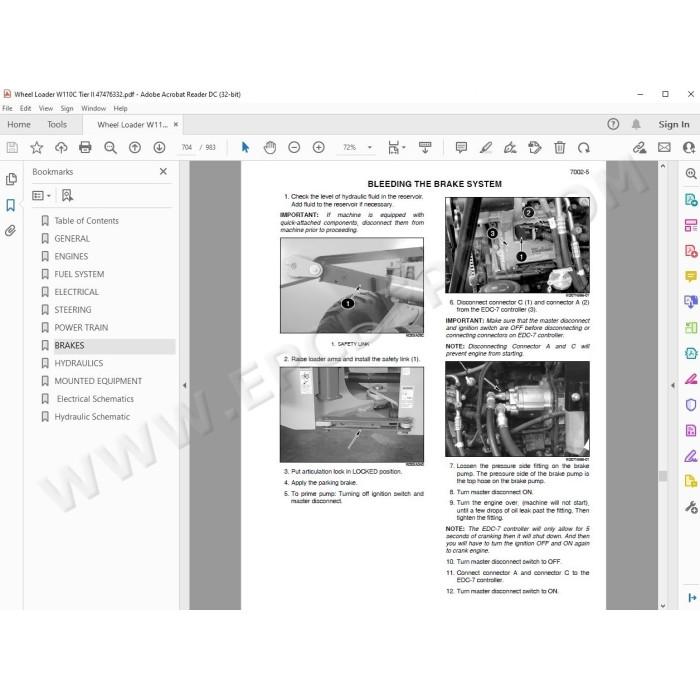This screenshot has height=700, width=700.
Task: Click the stamp tool icon
Action: (x=535, y=147)
